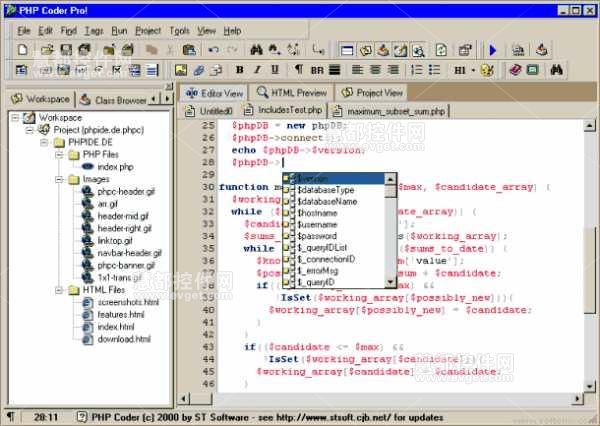Click the right arrow beside the Class Browser tab
Image resolution: width=600 pixels, height=426 pixels.
click(x=167, y=99)
